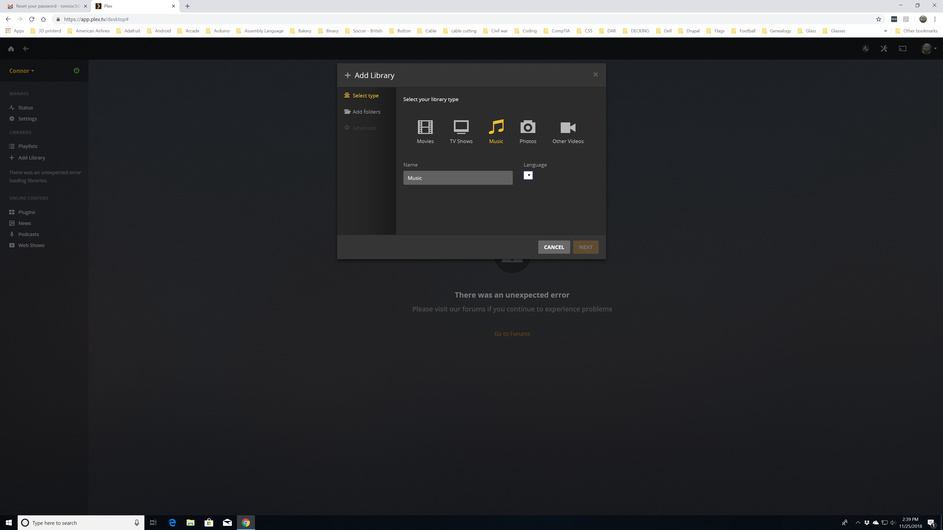The image size is (943, 530).
Task: Open Status in the Manage sidebar
Action: point(21,108)
